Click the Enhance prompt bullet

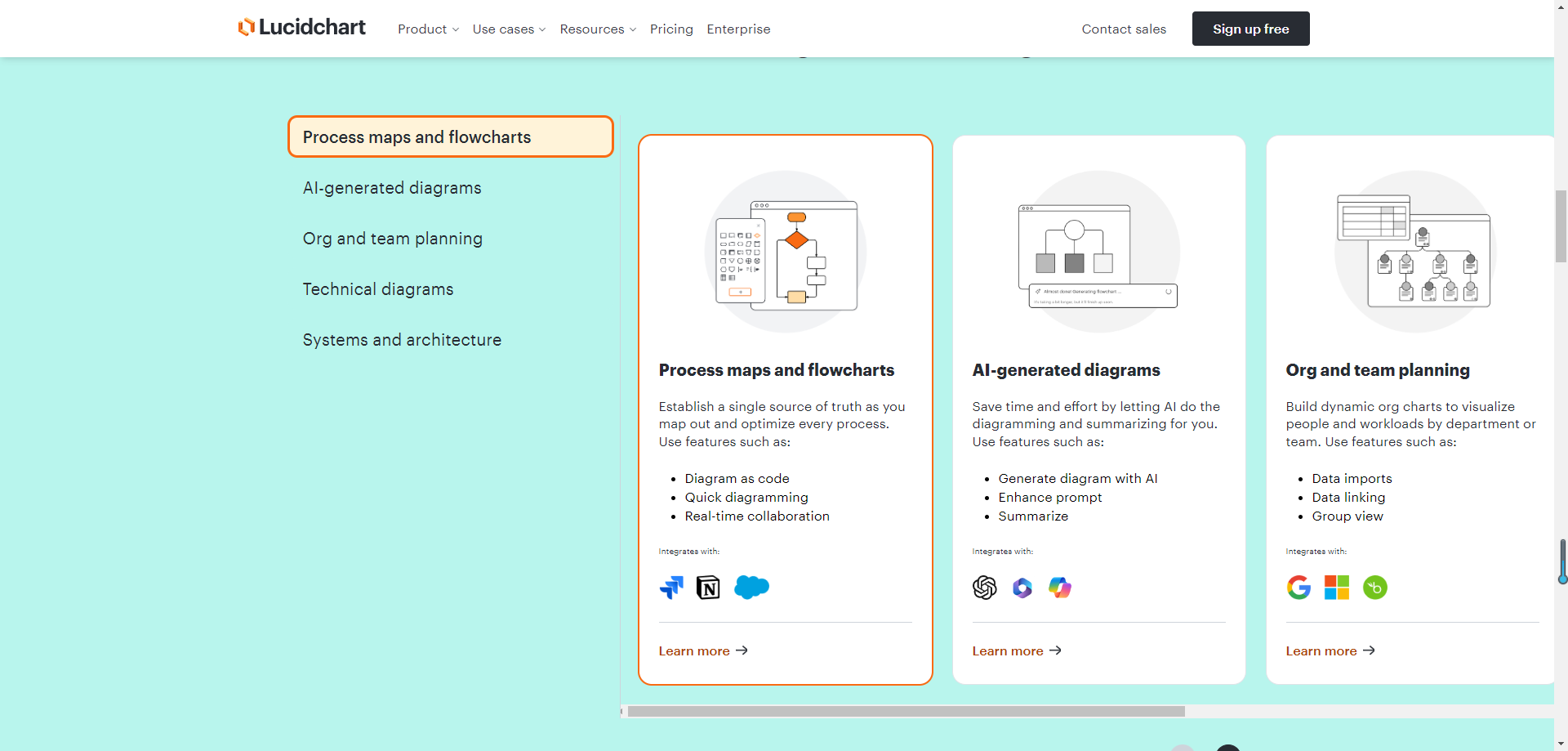(x=1050, y=498)
